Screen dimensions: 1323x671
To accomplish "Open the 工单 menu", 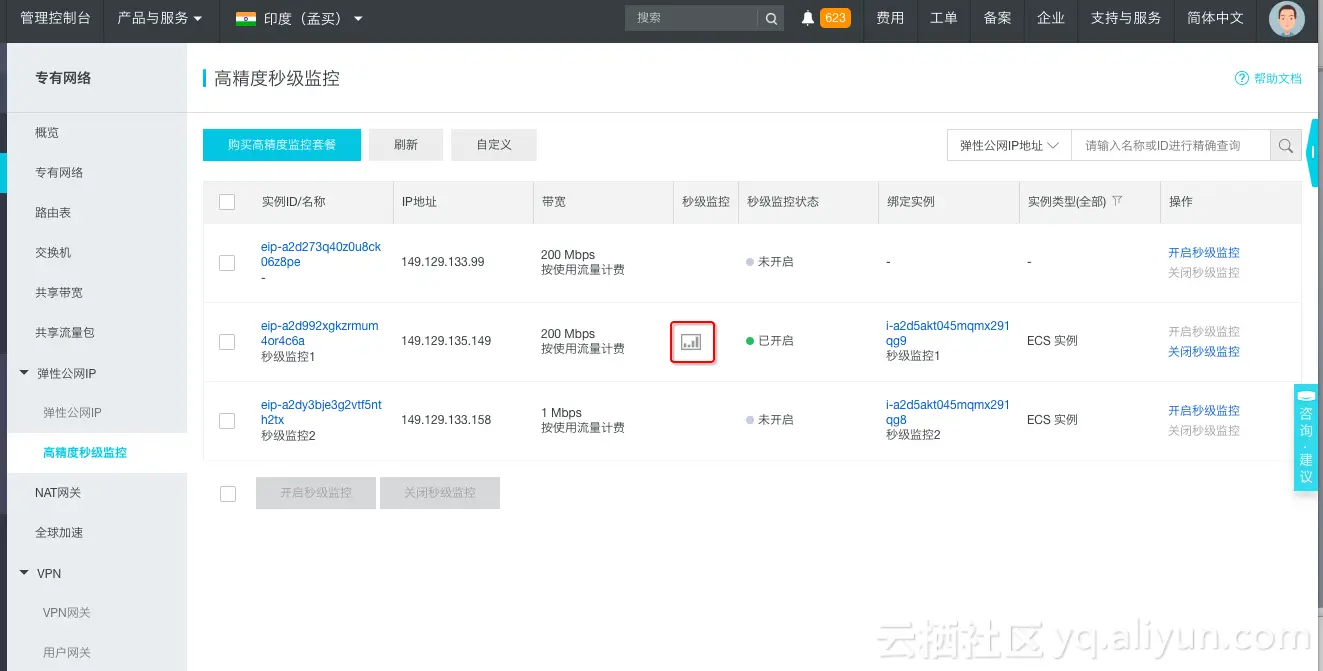I will coord(944,18).
